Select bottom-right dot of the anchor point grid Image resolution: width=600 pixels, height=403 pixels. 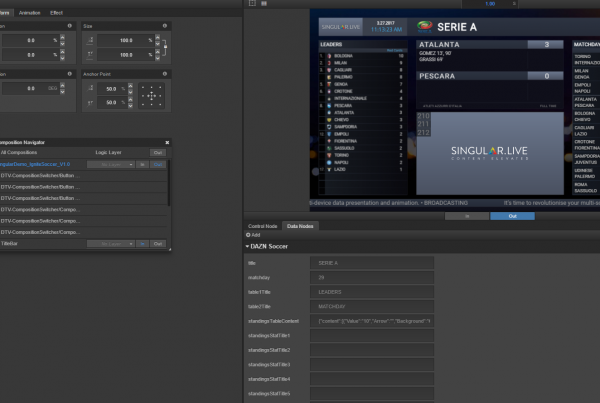tap(160, 104)
